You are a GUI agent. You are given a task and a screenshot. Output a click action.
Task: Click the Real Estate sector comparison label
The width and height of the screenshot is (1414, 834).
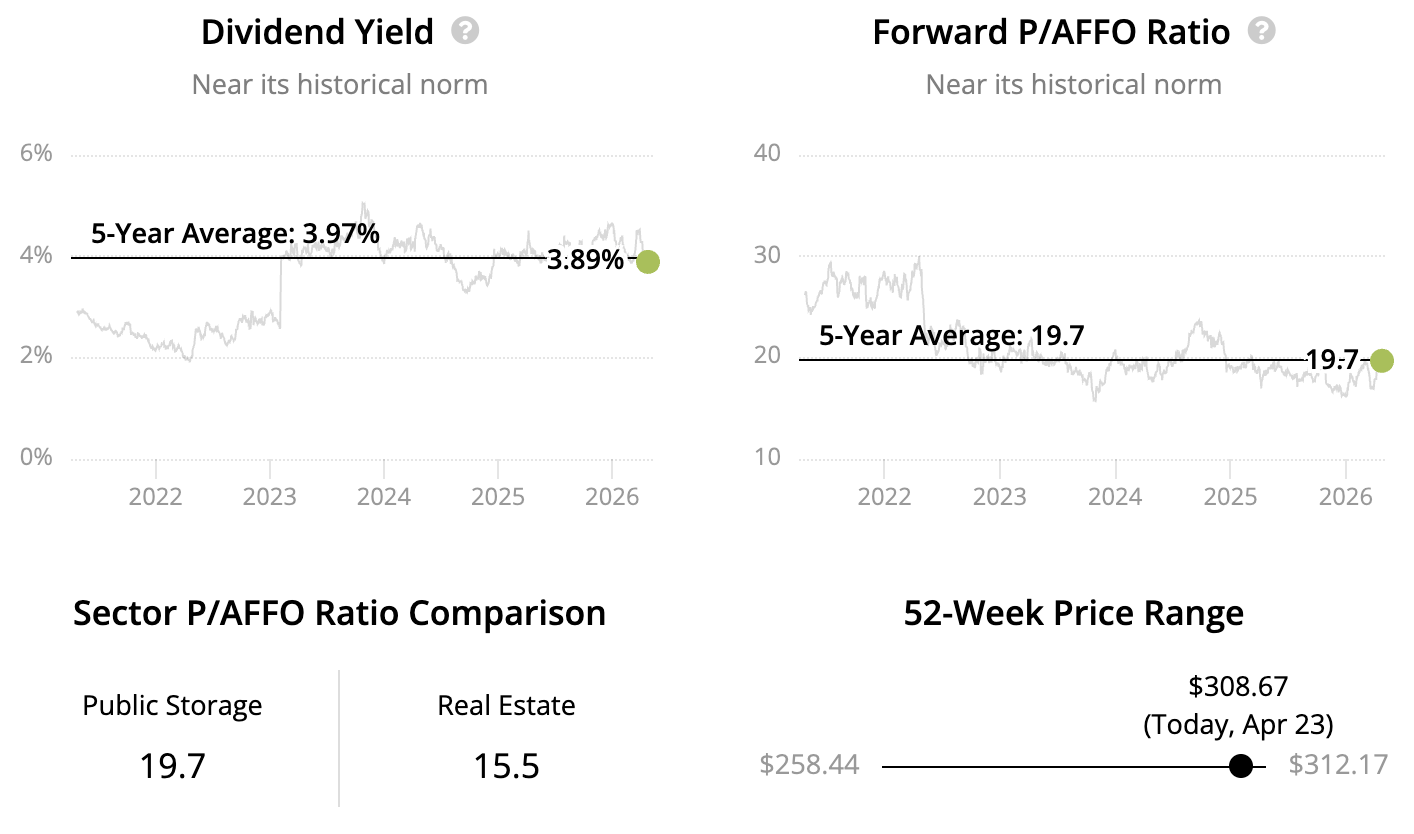(x=506, y=706)
